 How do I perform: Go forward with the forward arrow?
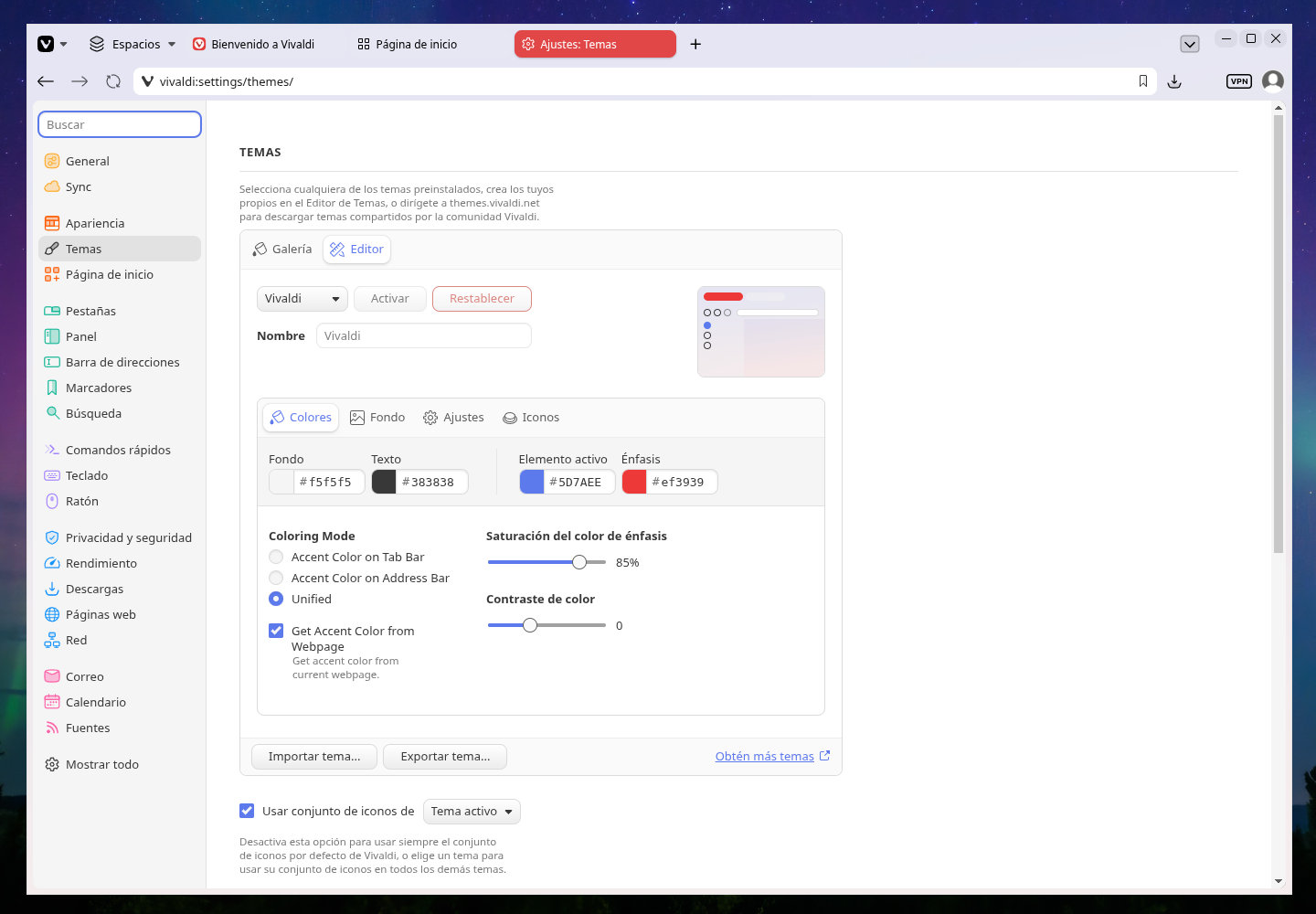tap(80, 81)
